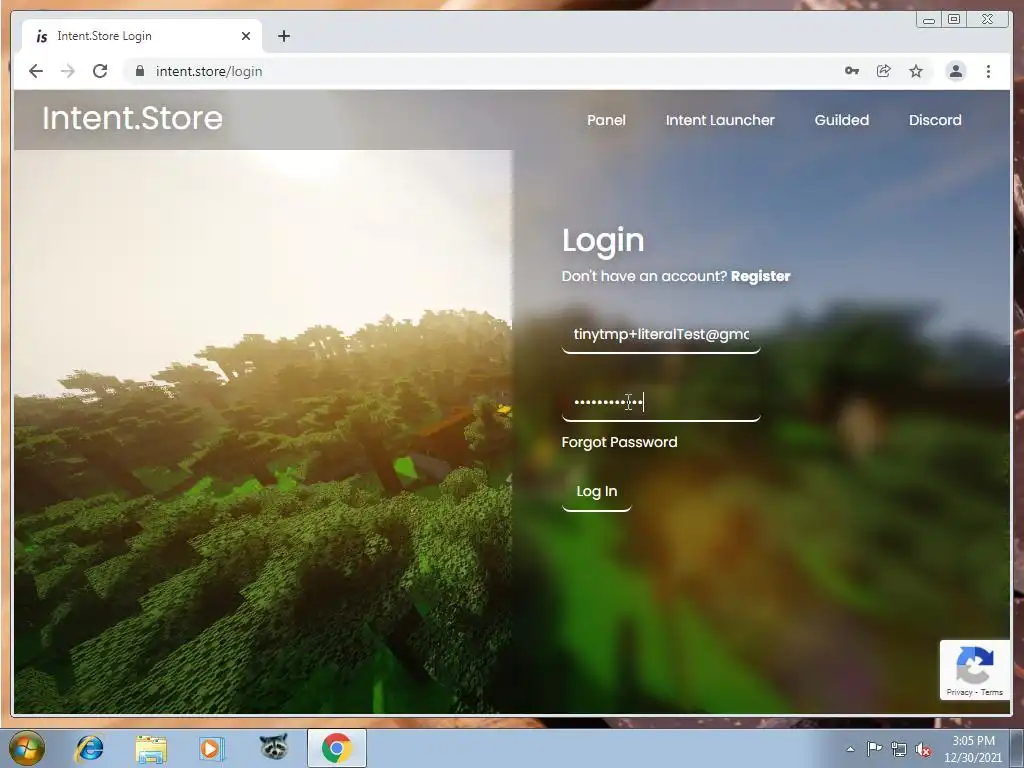Open the Panel navigation link
This screenshot has width=1024, height=768.
[606, 120]
